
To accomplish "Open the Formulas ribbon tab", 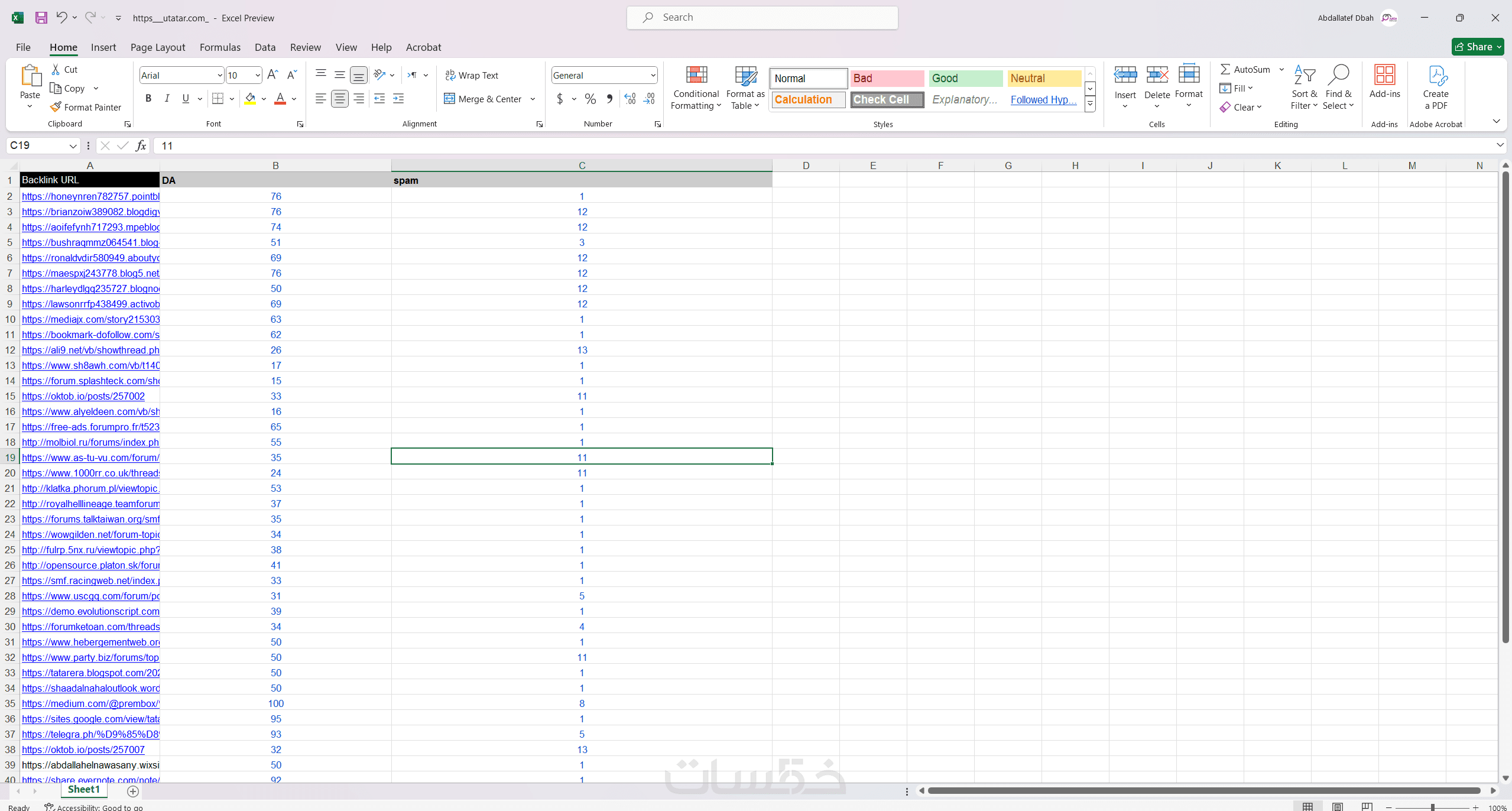I will [220, 47].
